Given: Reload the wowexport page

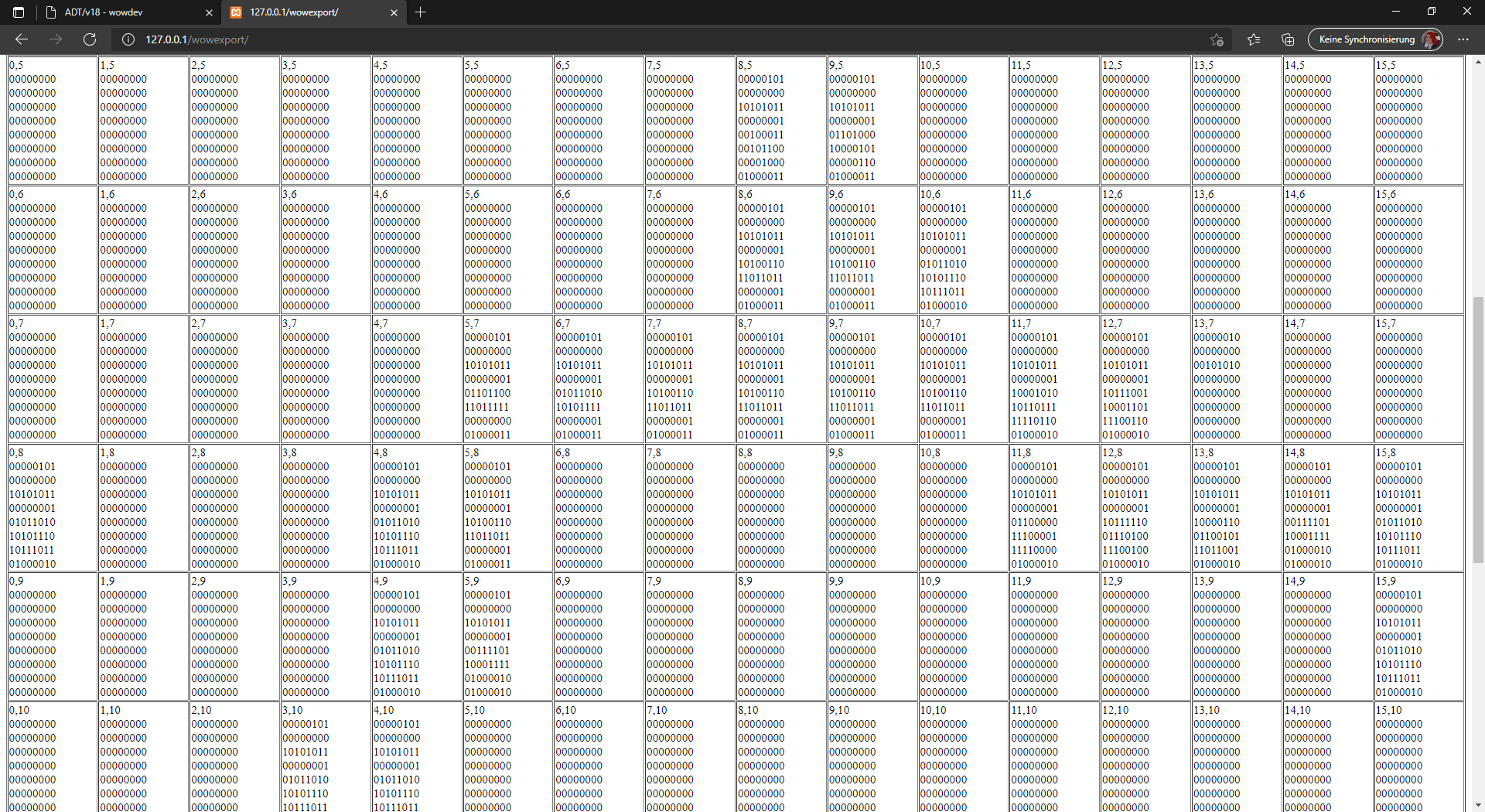Looking at the screenshot, I should tap(90, 39).
